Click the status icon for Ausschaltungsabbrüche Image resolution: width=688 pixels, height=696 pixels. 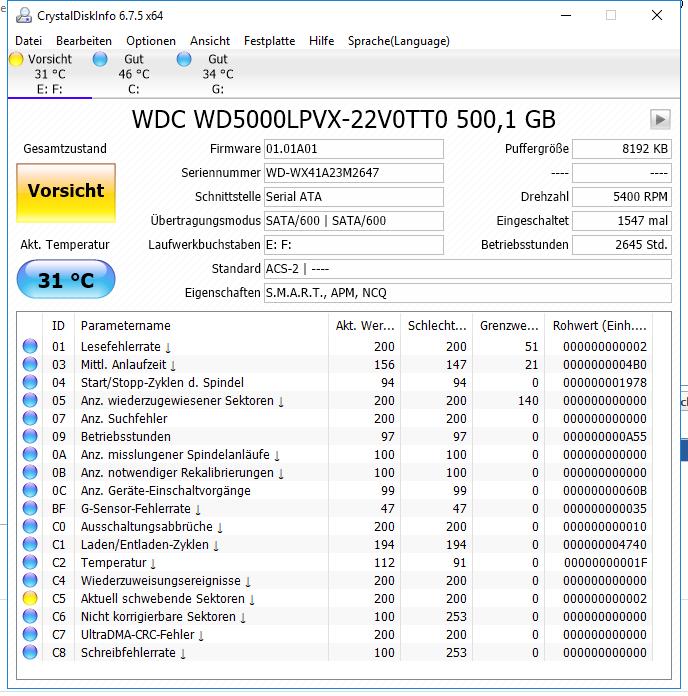pos(30,526)
